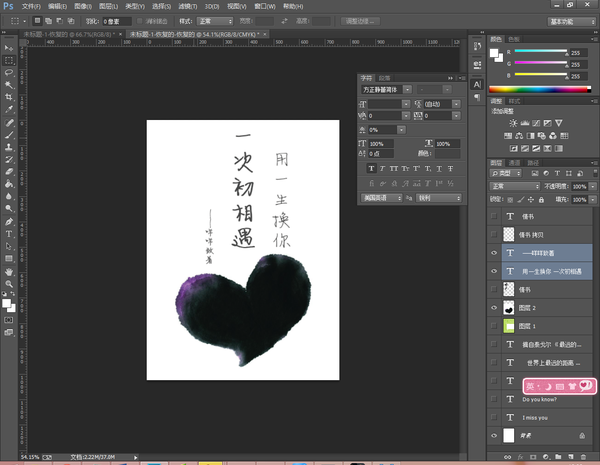Select the Horizontal Type tool

(x=9, y=234)
